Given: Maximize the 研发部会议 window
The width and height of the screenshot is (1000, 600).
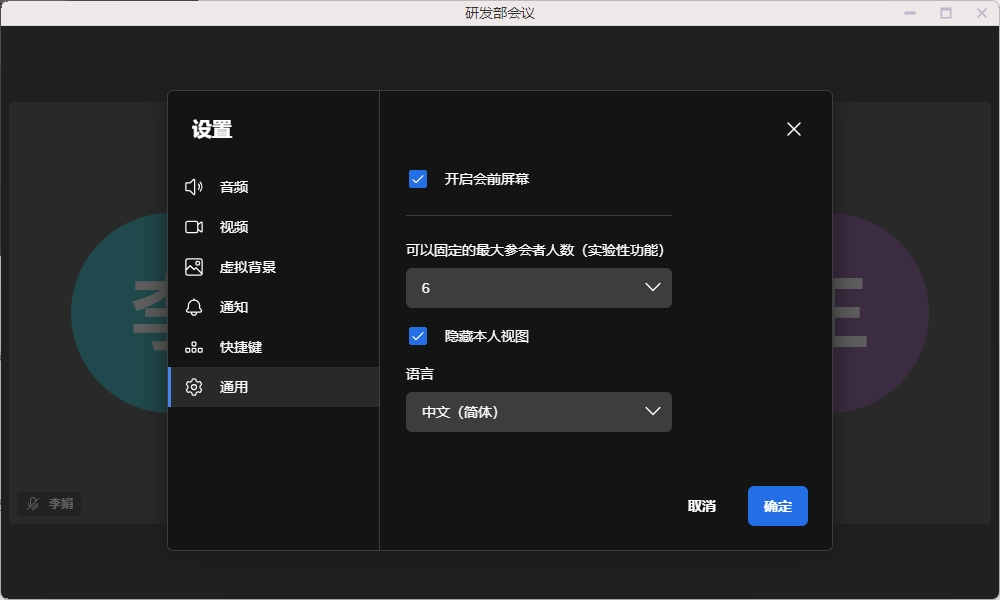Looking at the screenshot, I should [x=946, y=13].
